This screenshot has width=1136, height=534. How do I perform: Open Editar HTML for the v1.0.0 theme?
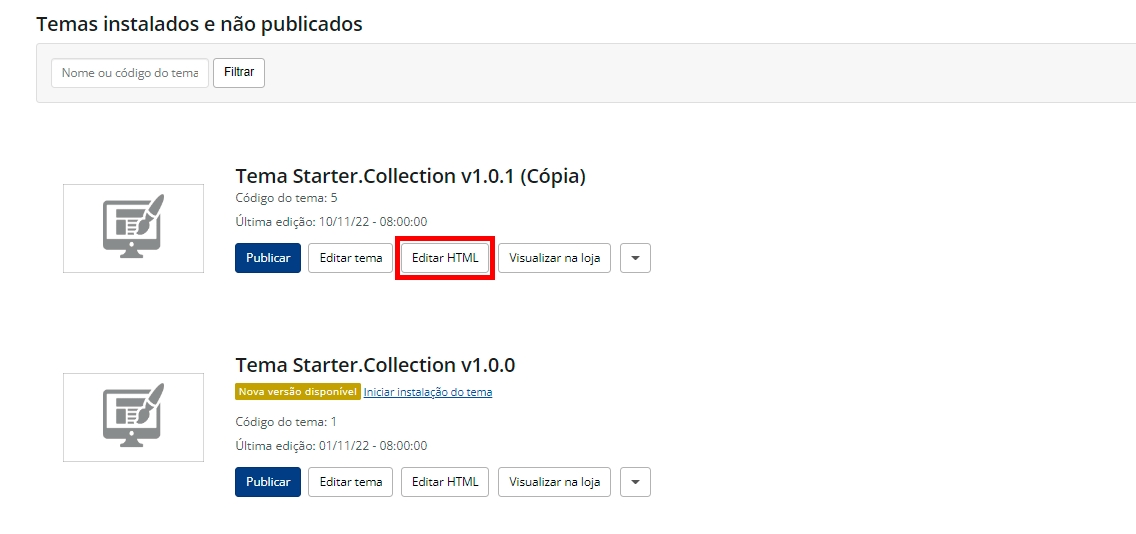[445, 482]
